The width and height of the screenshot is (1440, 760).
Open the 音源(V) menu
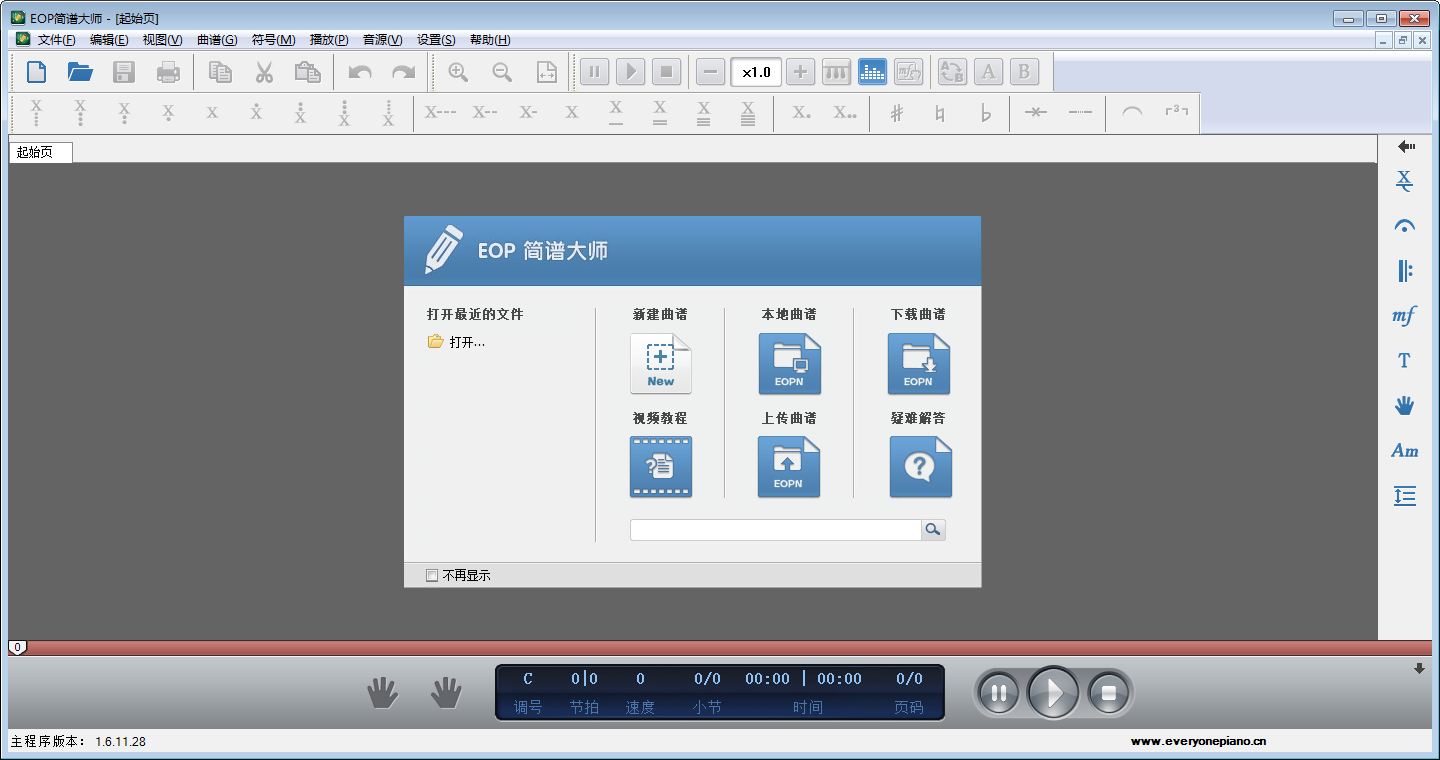(382, 40)
